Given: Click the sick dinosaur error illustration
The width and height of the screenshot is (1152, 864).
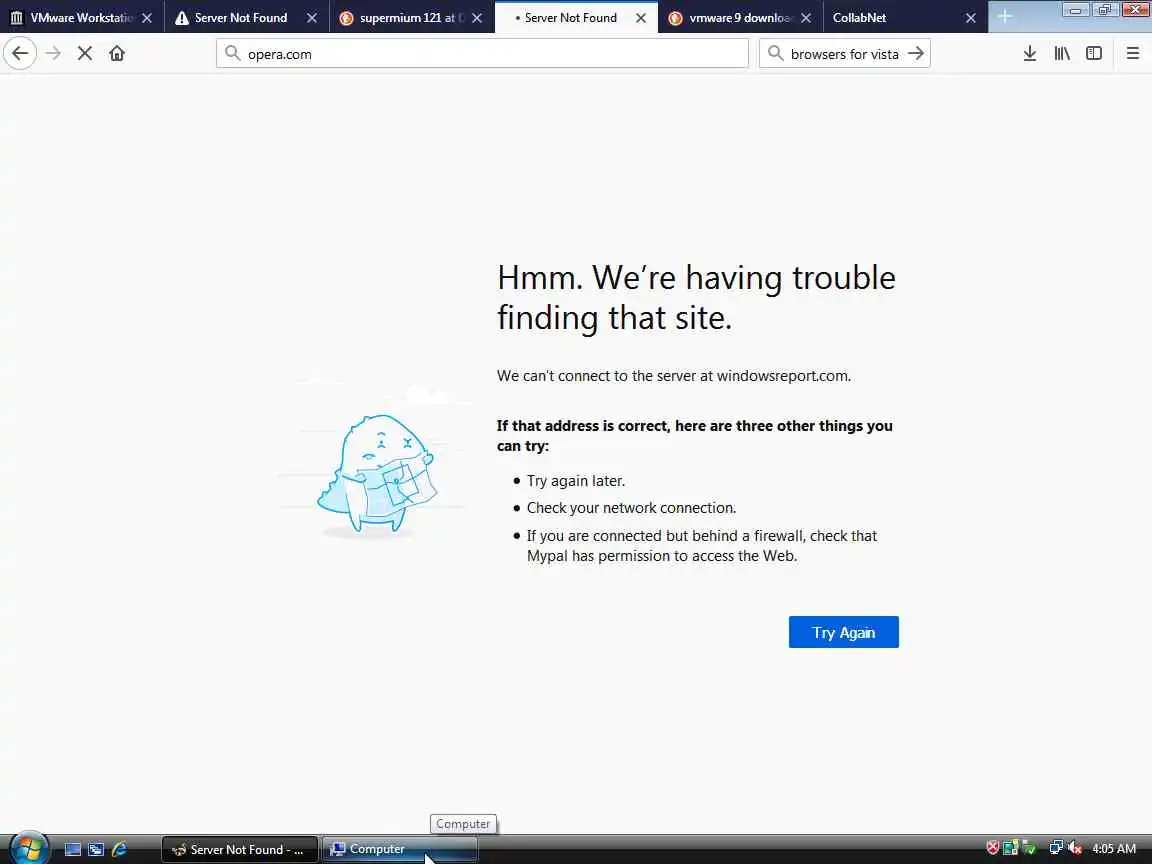Looking at the screenshot, I should 377,474.
